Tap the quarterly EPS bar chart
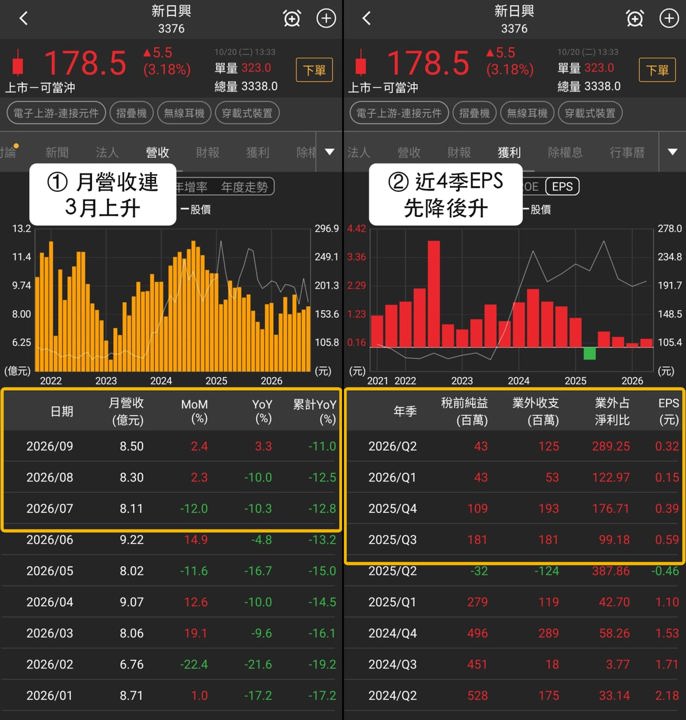 tap(512, 298)
